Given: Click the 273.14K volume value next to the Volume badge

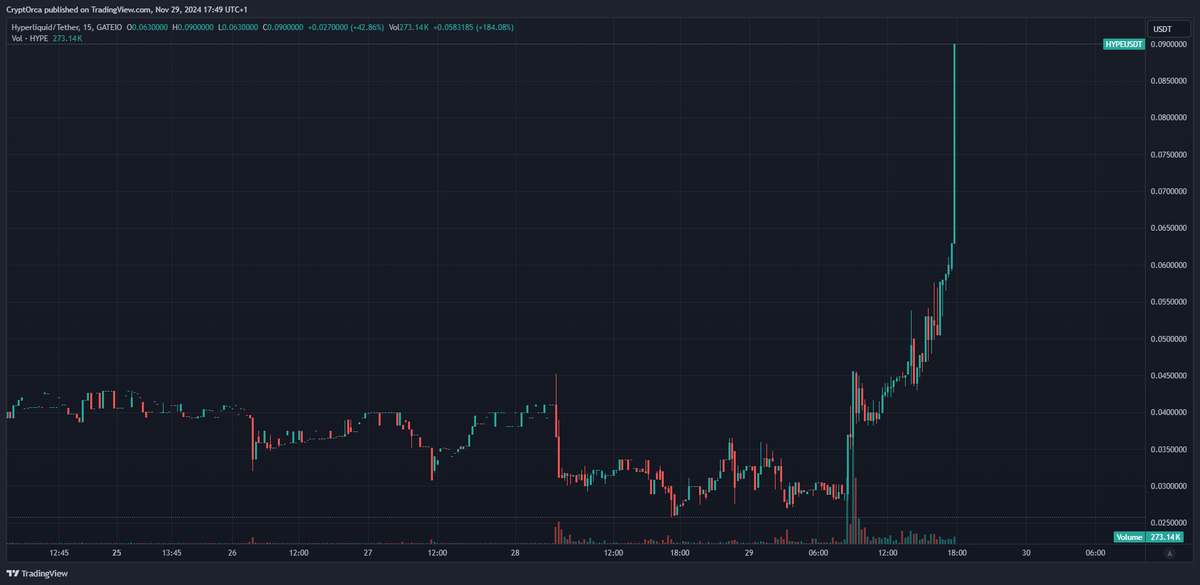Looking at the screenshot, I should tap(1166, 537).
